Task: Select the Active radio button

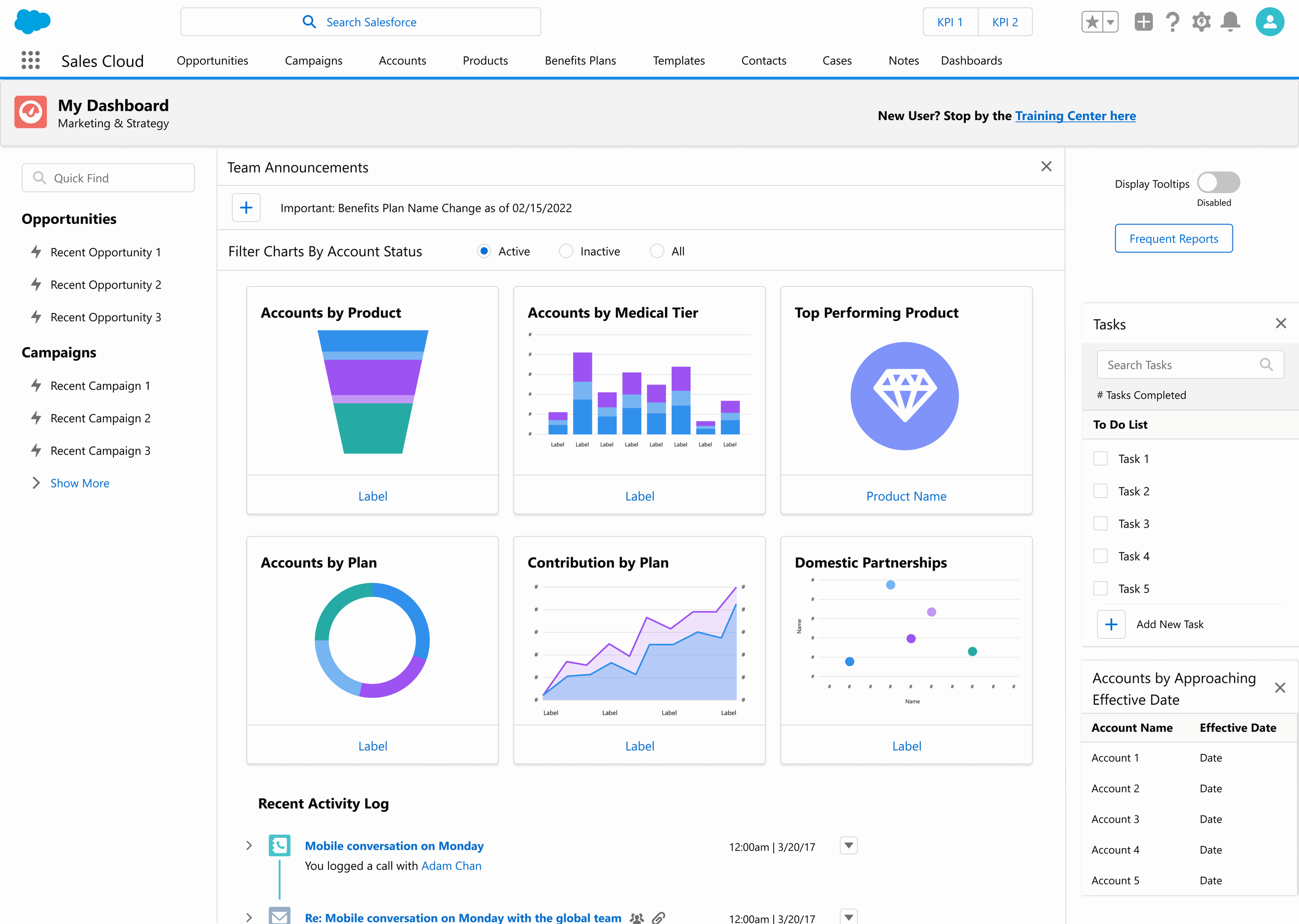Action: click(x=484, y=251)
